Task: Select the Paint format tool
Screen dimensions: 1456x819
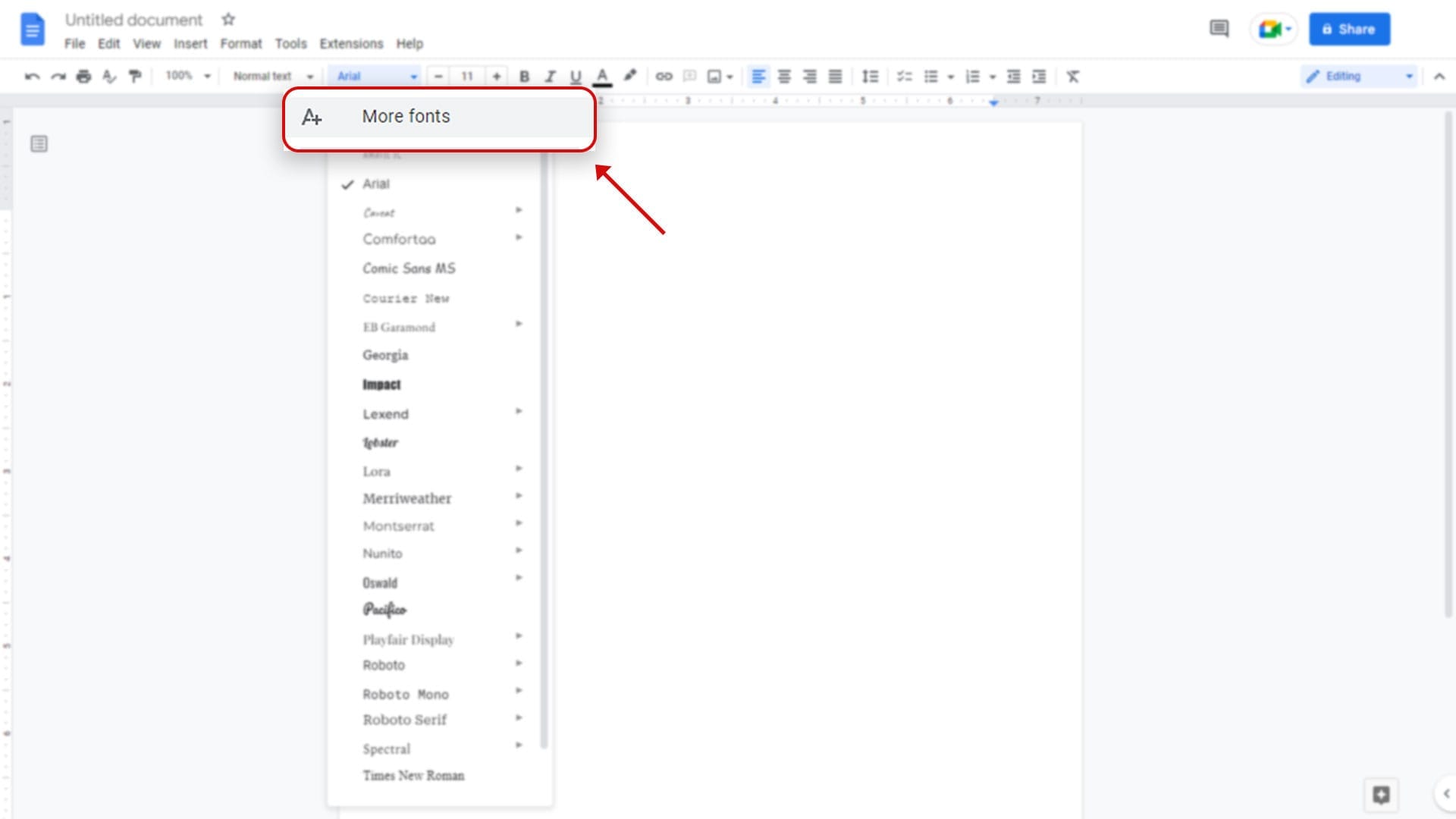Action: (136, 76)
